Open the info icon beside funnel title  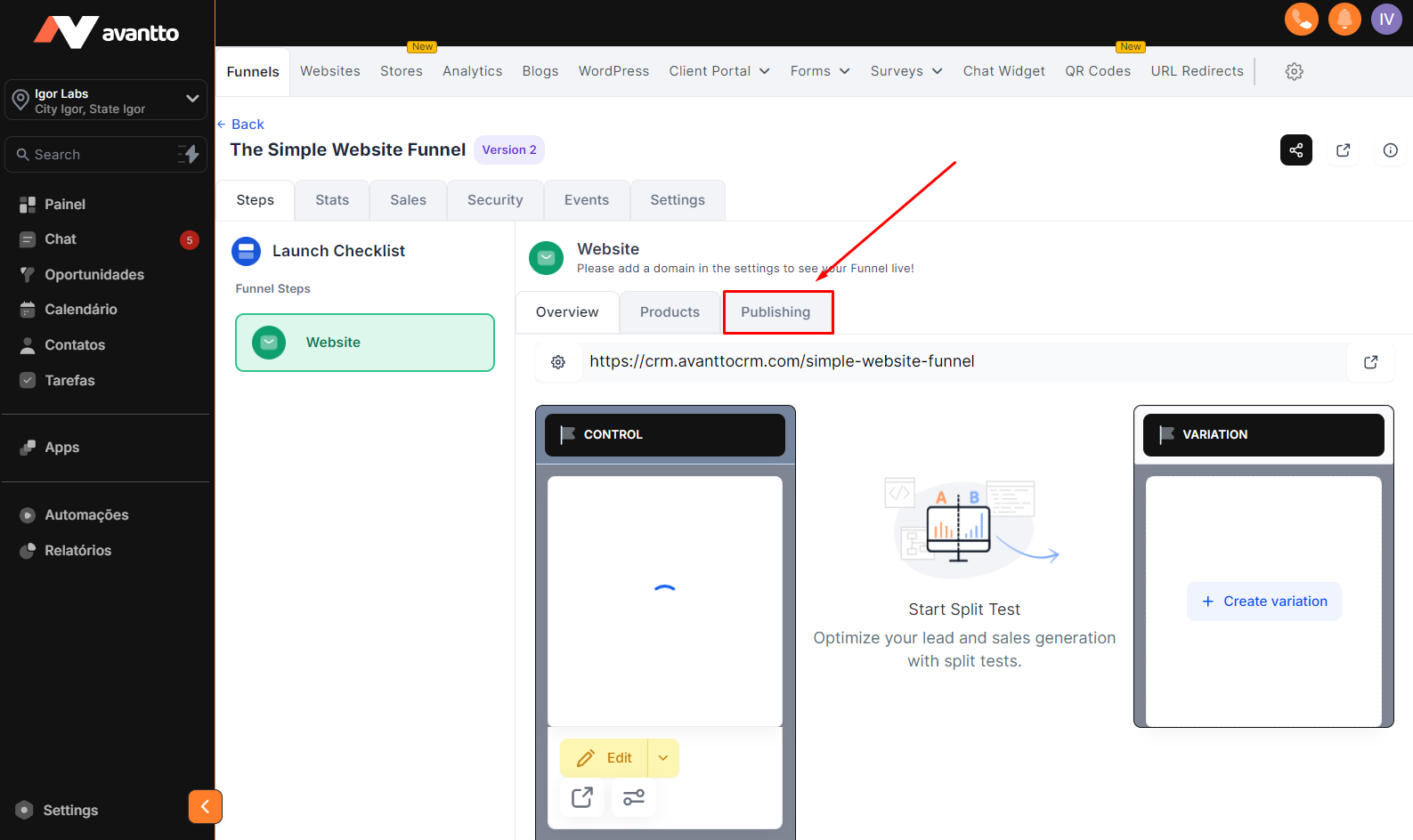(x=1390, y=150)
